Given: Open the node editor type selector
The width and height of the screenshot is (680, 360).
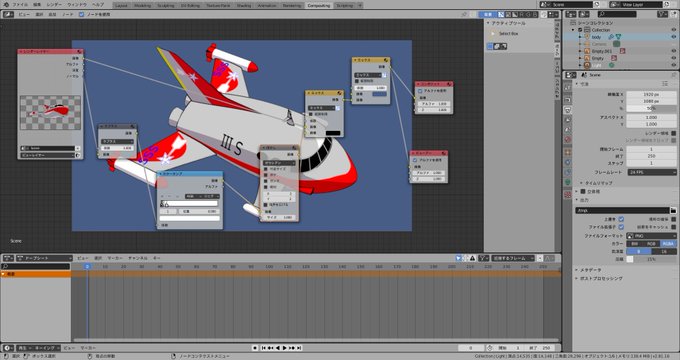Looking at the screenshot, I should tap(9, 14).
